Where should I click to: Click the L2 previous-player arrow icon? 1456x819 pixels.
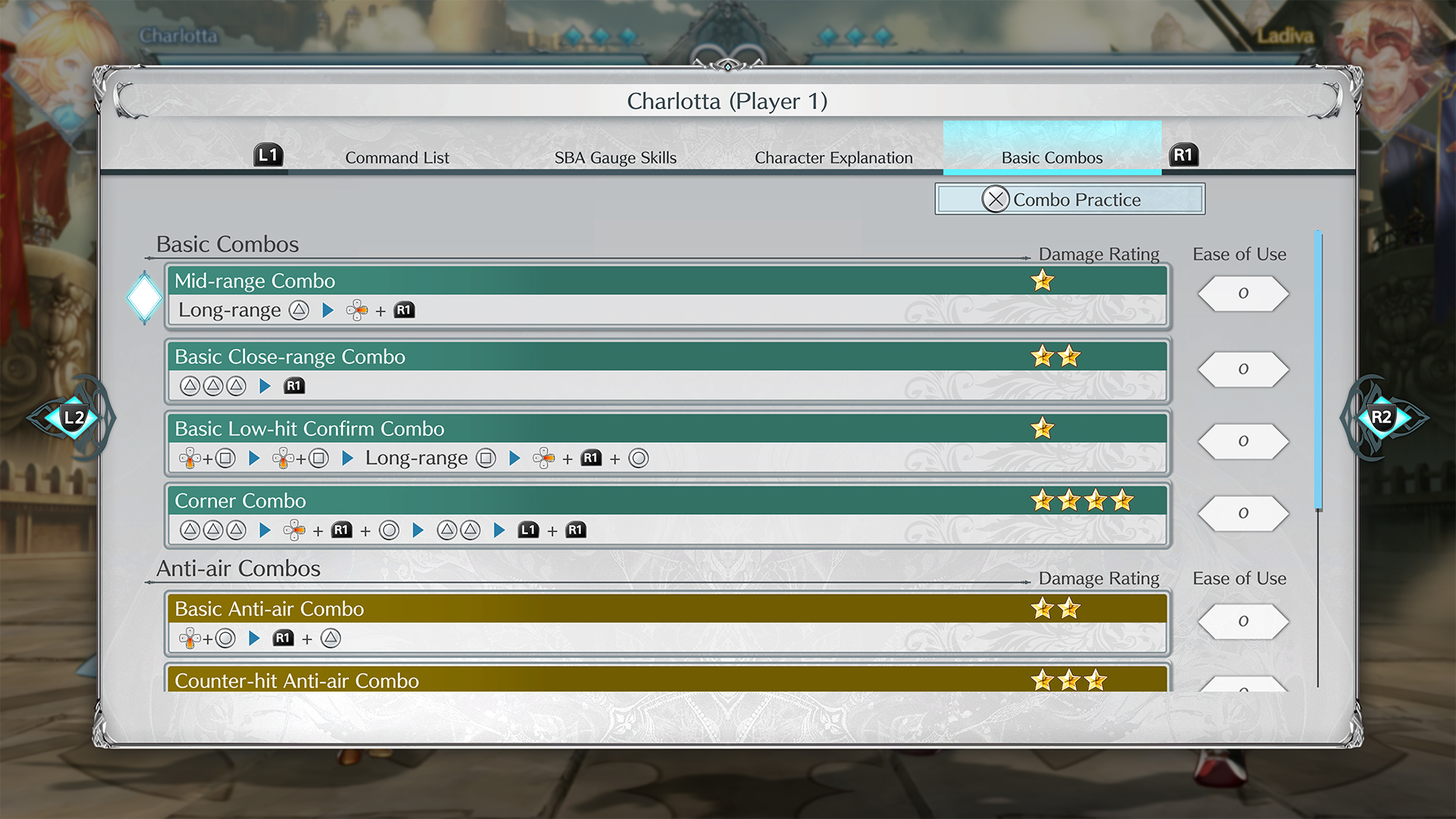point(73,418)
